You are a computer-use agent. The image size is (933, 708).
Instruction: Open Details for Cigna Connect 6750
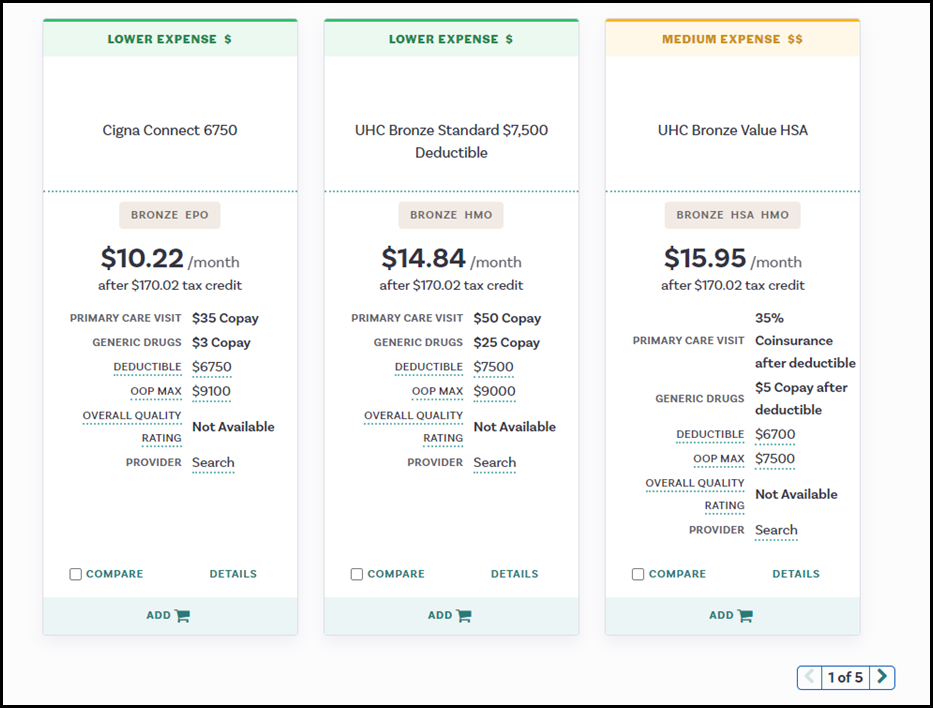tap(233, 574)
